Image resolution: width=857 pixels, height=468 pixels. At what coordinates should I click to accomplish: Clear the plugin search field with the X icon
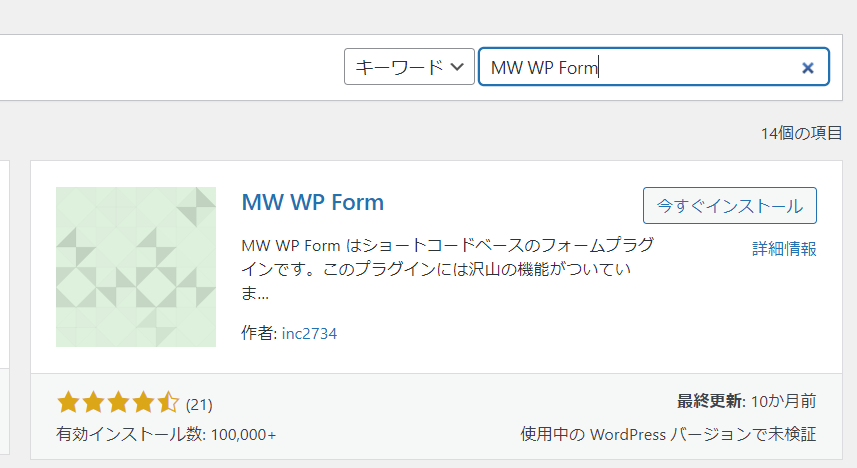(807, 68)
